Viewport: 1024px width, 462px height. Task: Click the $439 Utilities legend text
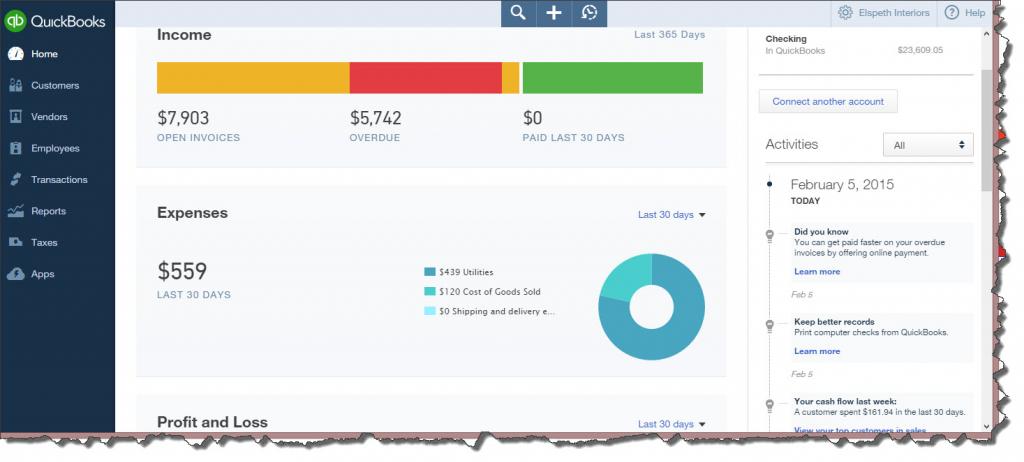click(x=466, y=272)
